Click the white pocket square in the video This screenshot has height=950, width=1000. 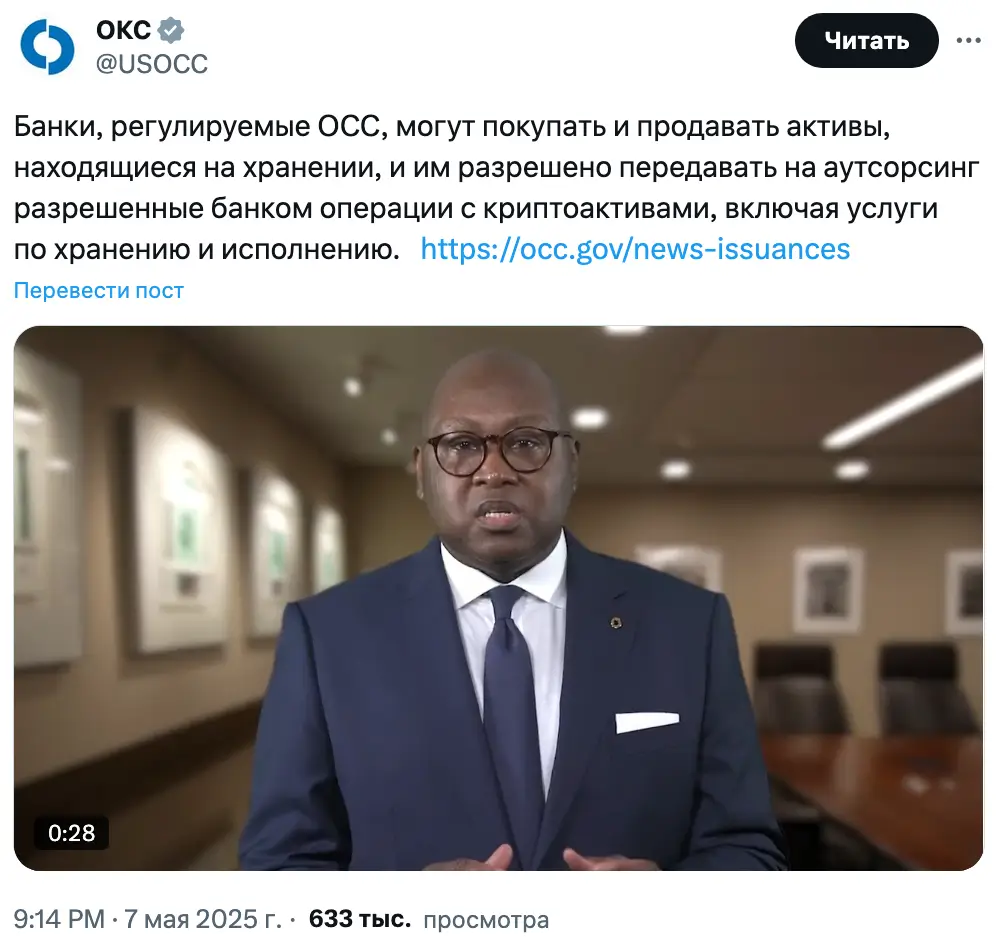(646, 722)
